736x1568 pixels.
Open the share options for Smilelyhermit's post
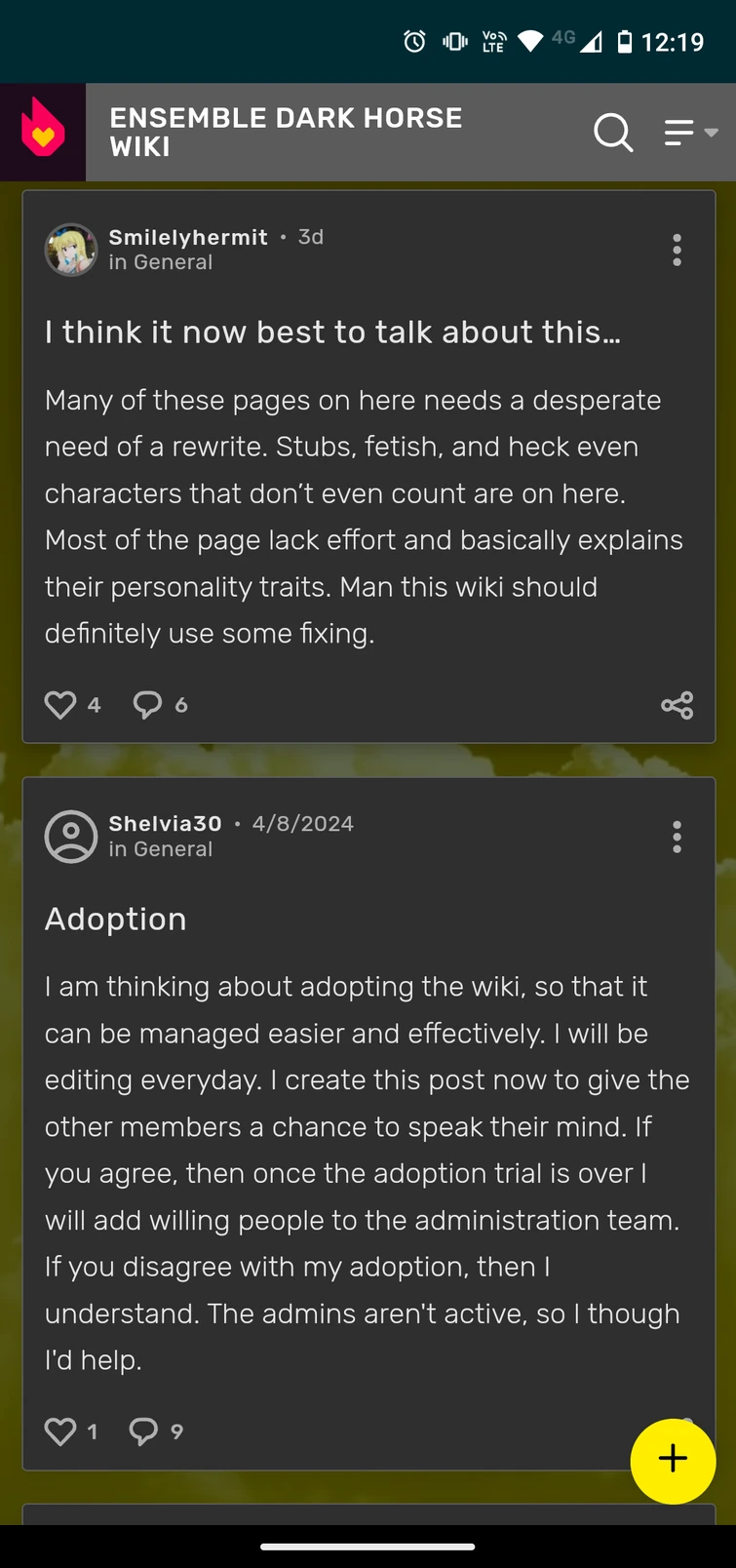pyautogui.click(x=677, y=705)
